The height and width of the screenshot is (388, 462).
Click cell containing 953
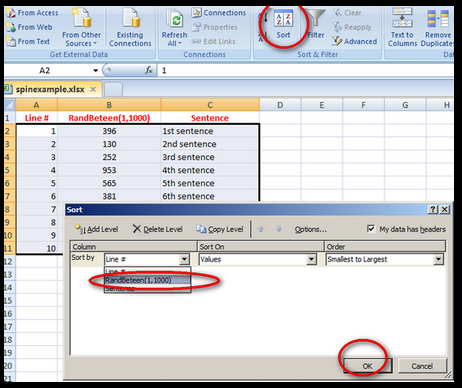coord(109,170)
